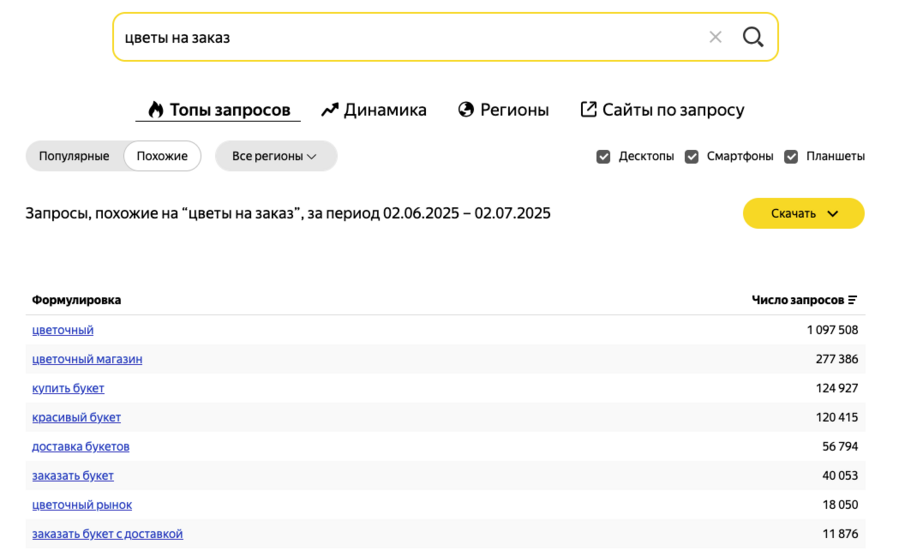Expand the Все регионы dropdown
The height and width of the screenshot is (550, 911).
tap(276, 156)
